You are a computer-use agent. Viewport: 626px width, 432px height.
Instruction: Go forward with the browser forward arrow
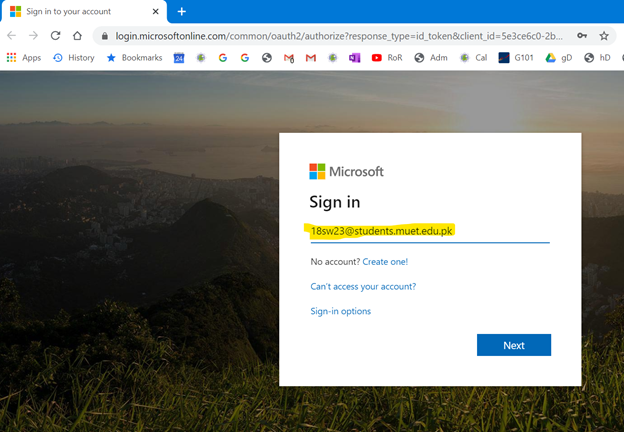point(34,36)
